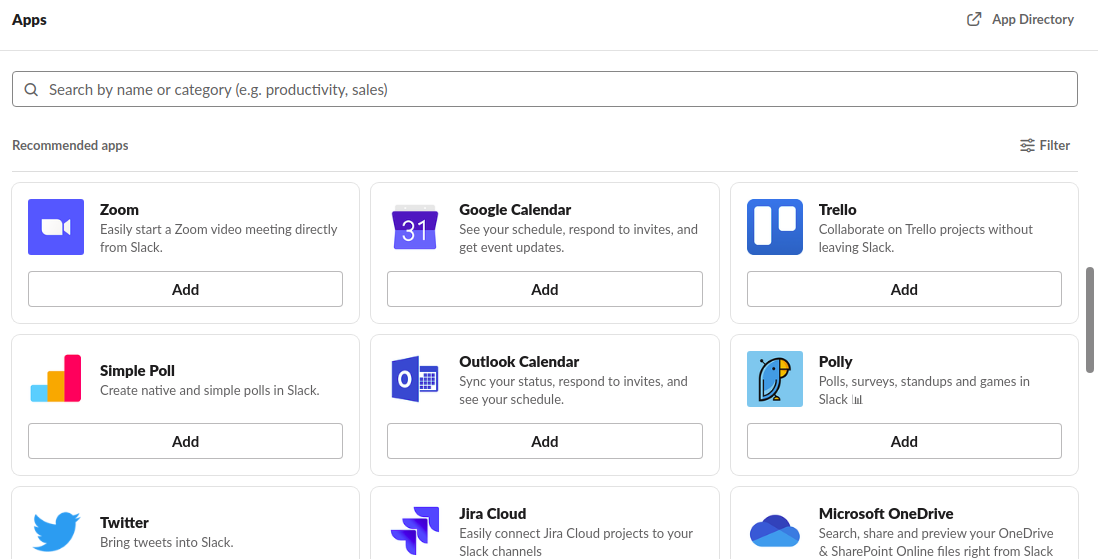This screenshot has width=1098, height=559.
Task: Add the Polly app
Action: [904, 441]
